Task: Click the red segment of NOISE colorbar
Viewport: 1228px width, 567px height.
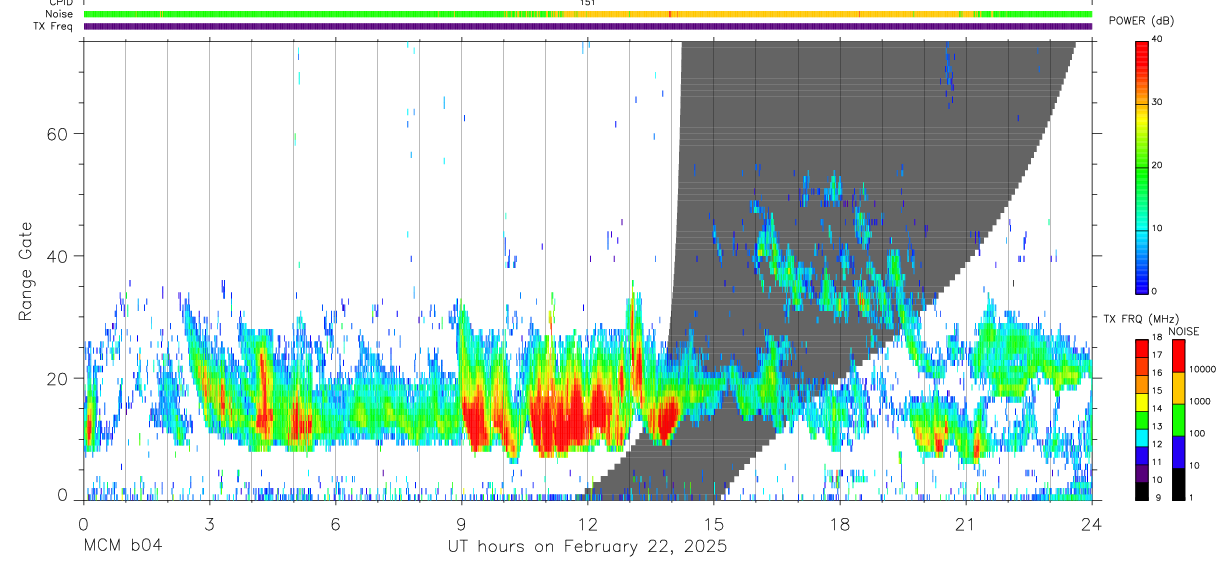Action: point(1177,356)
